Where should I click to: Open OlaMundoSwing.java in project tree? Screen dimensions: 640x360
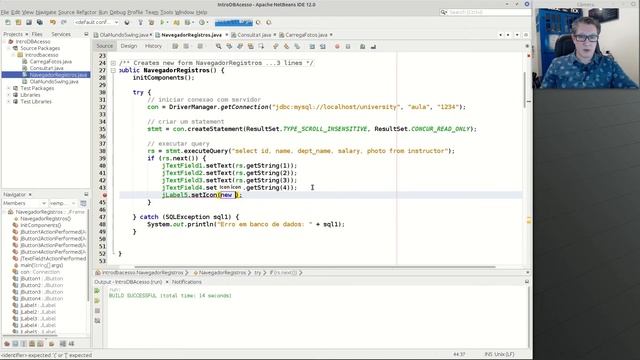54,82
